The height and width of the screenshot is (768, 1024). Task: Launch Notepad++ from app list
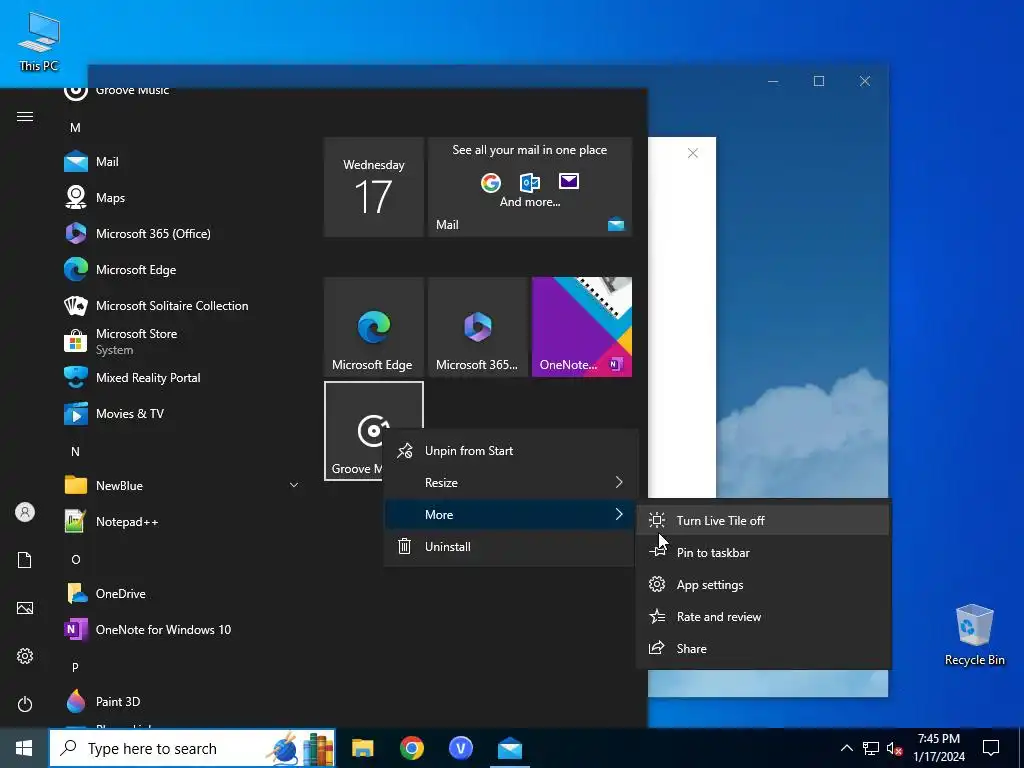[181, 521]
